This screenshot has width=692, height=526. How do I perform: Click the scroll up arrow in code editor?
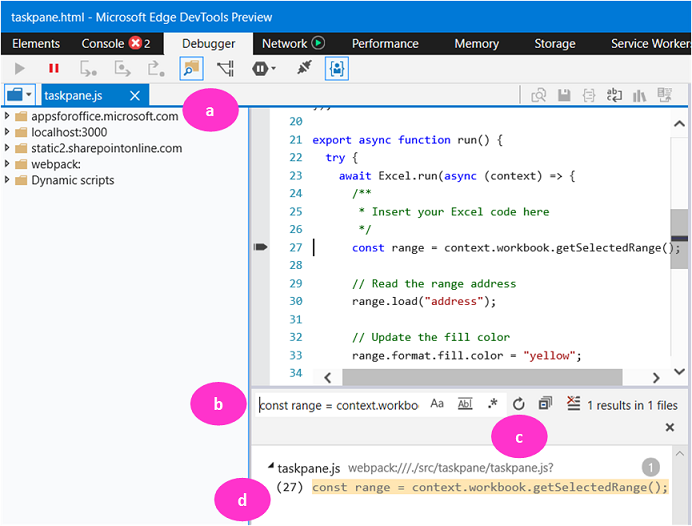(679, 124)
